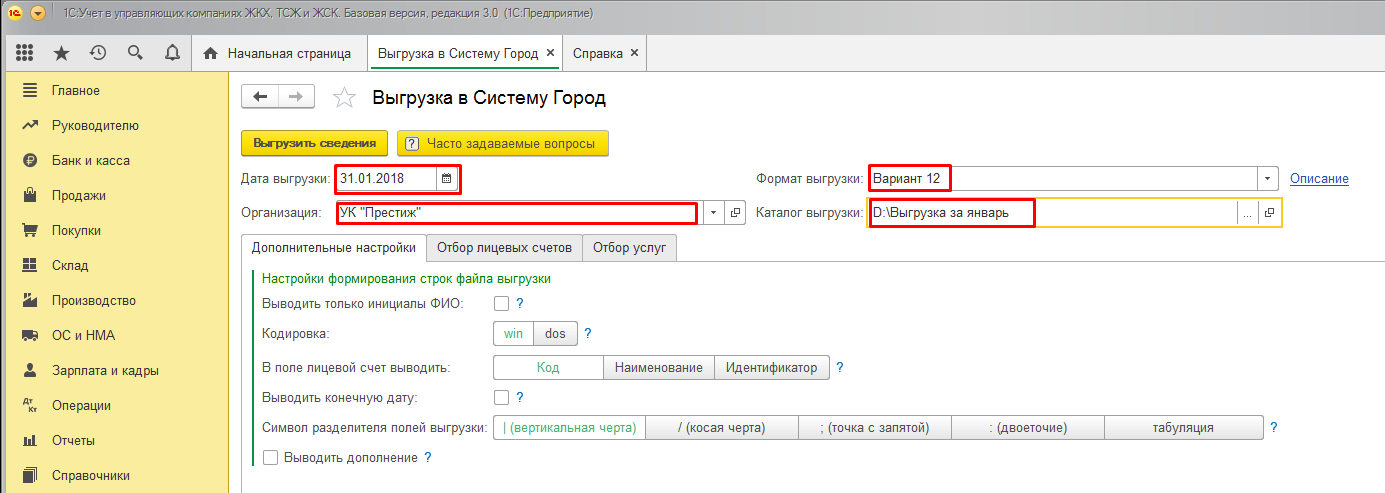Viewport: 1385px width, 493px height.
Task: Select Дополнительные настройки tab
Action: (x=334, y=248)
